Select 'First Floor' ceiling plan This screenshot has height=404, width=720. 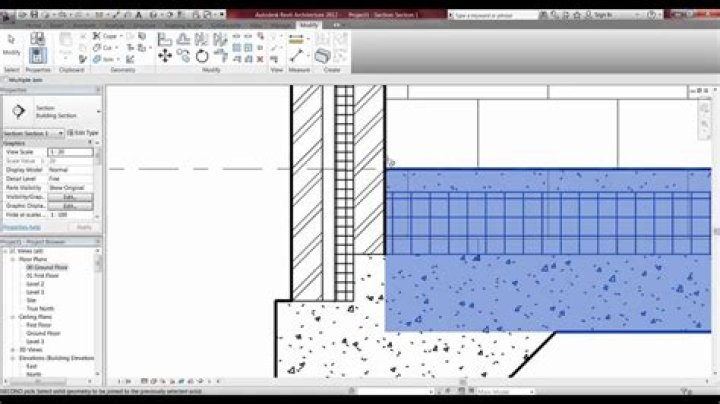click(39, 325)
